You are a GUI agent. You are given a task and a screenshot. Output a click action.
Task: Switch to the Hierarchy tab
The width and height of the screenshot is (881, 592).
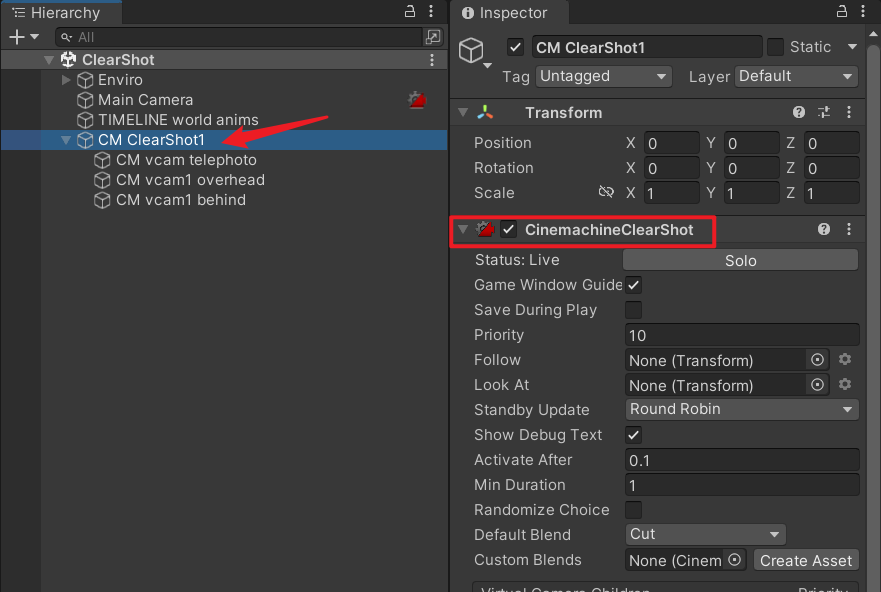point(61,12)
